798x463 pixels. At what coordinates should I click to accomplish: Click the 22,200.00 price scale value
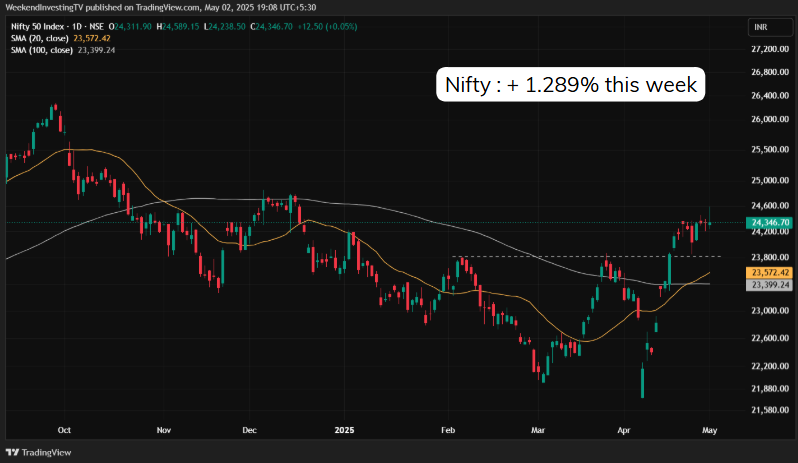point(770,366)
